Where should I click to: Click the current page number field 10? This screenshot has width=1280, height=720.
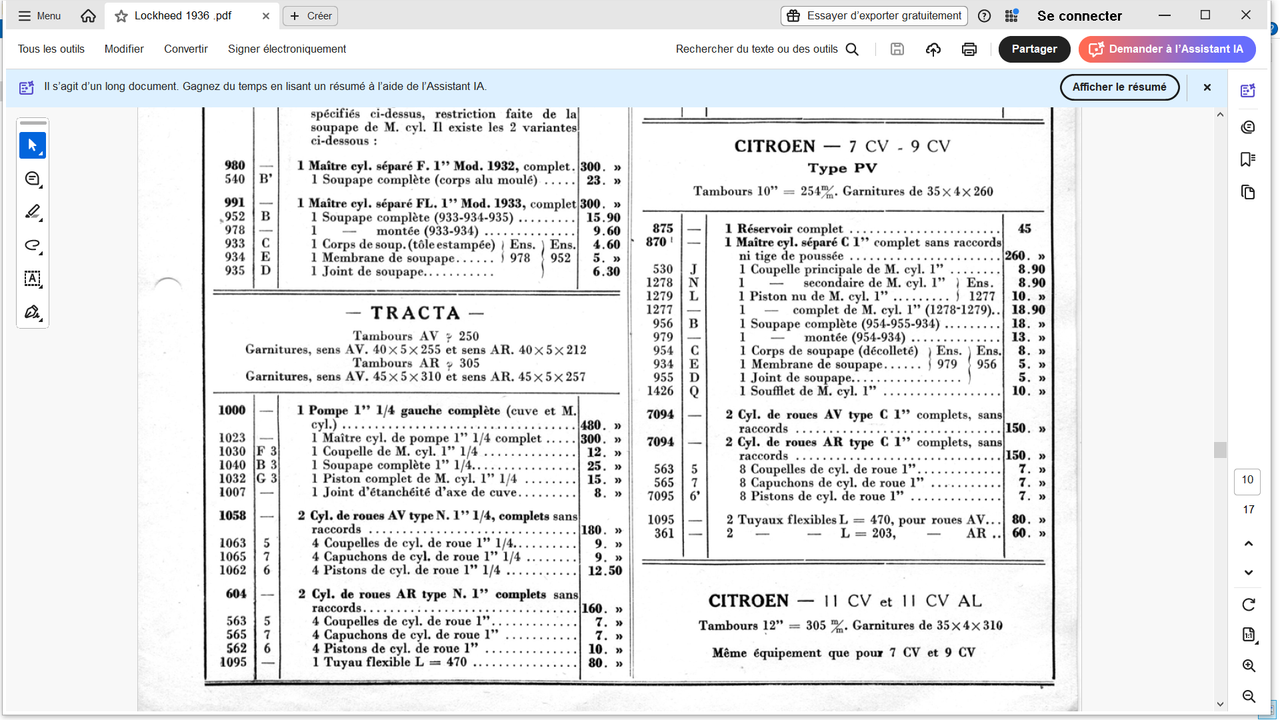point(1248,480)
